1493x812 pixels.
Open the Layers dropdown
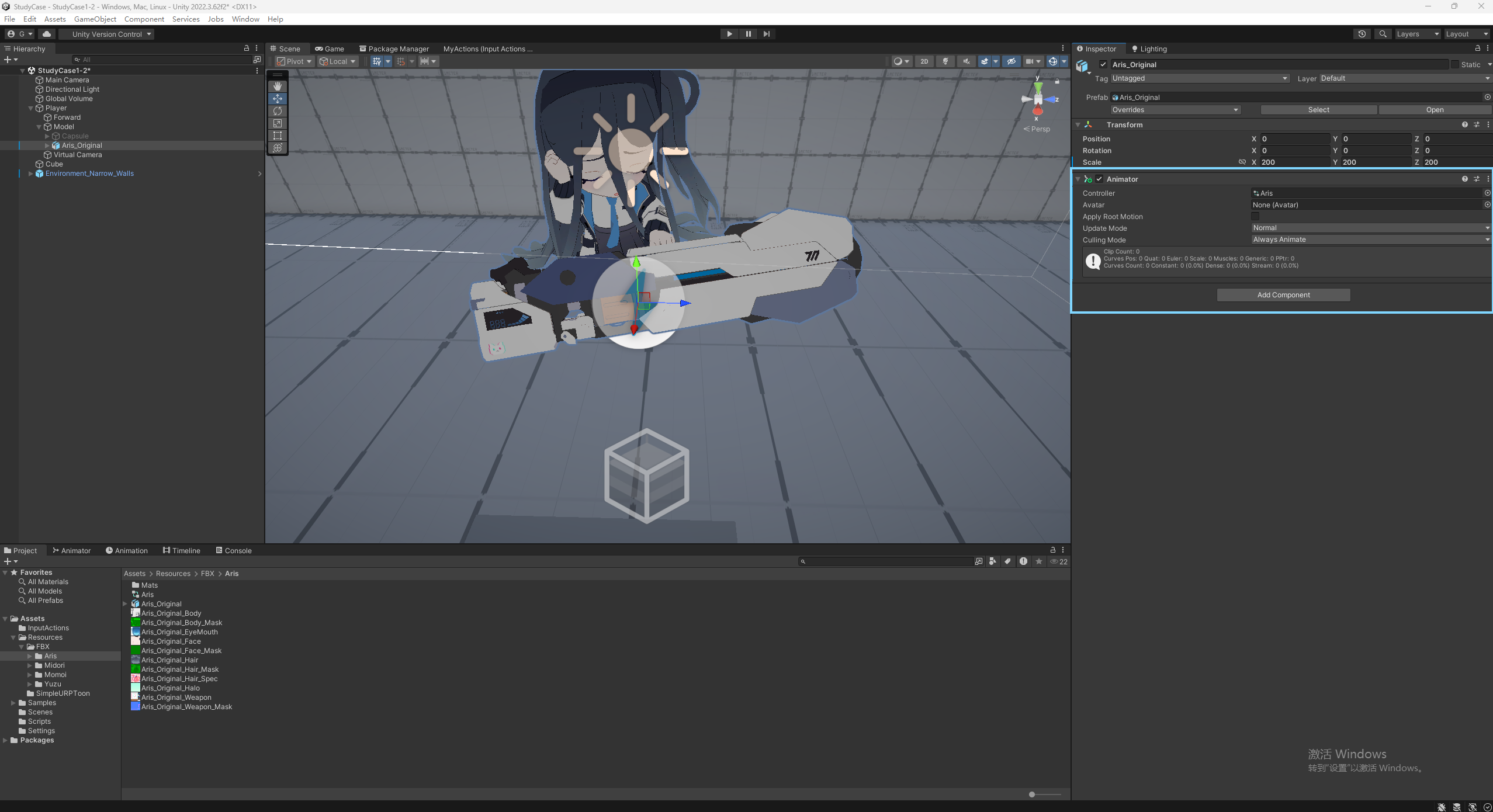click(1417, 34)
